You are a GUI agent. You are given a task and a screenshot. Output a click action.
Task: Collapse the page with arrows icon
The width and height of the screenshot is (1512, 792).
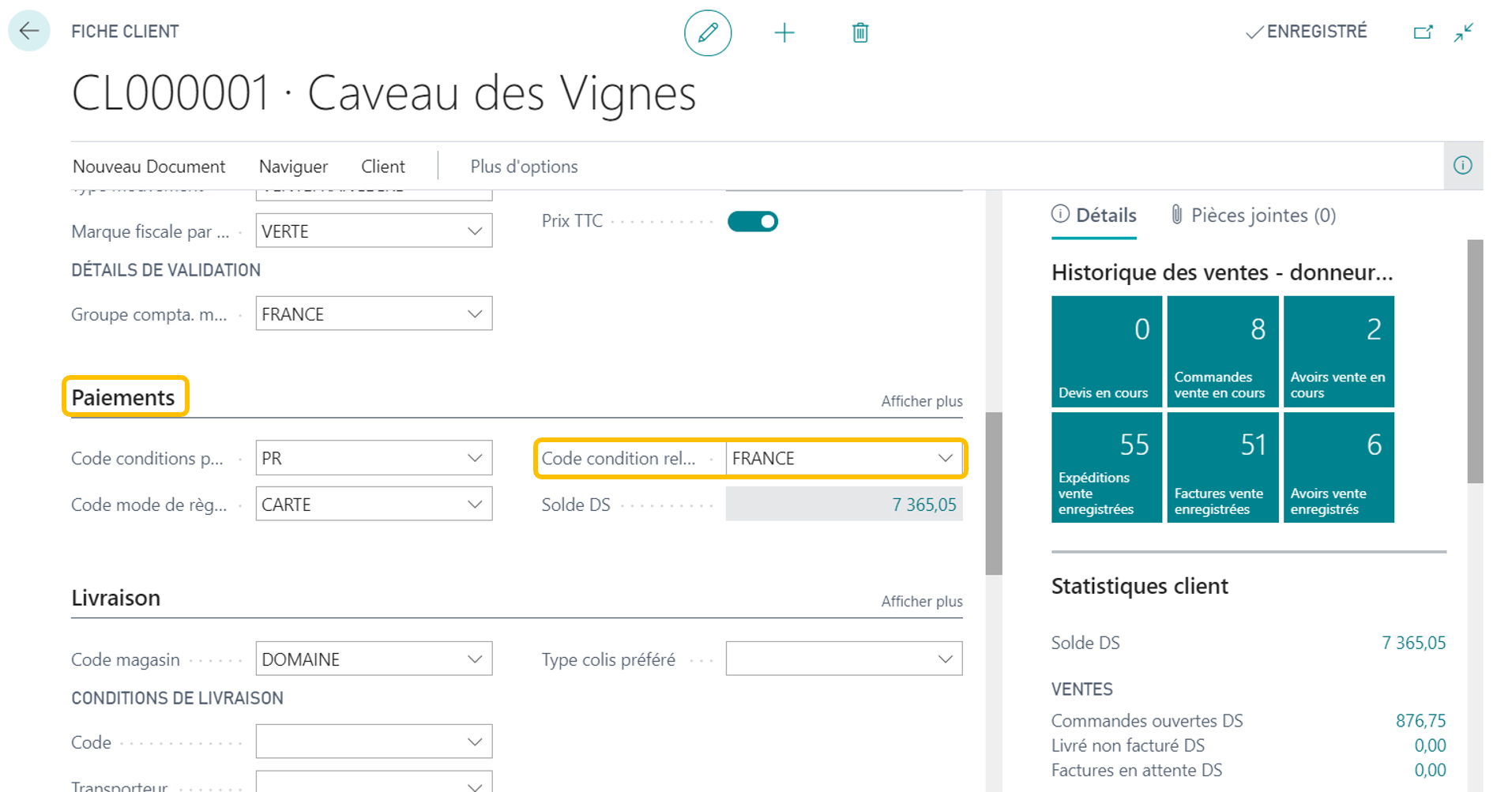1464,32
